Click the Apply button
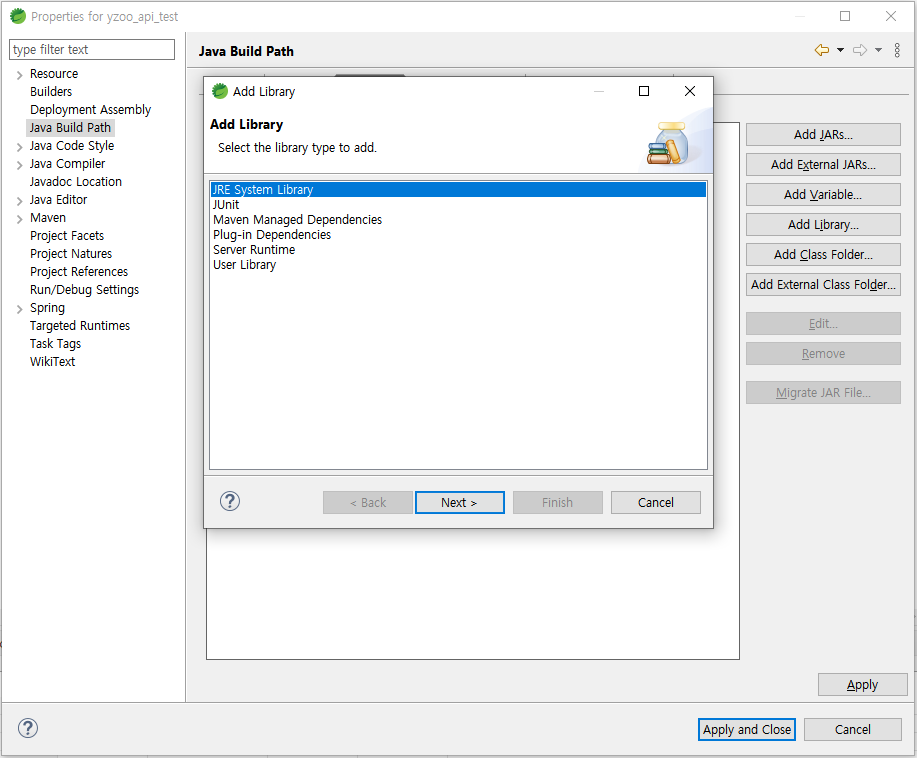The height and width of the screenshot is (758, 917). click(x=863, y=685)
